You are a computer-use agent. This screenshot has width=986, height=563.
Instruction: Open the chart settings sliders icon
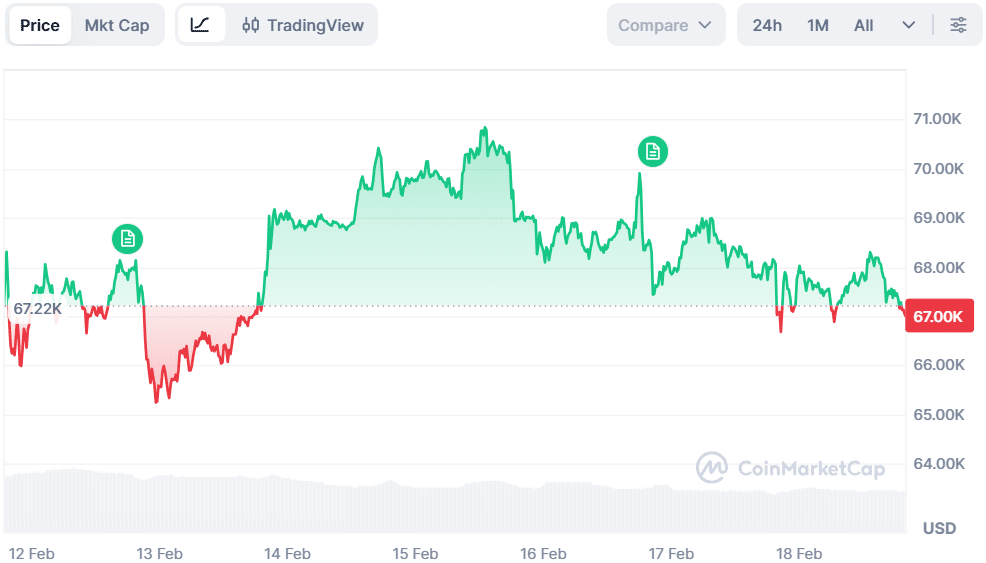coord(958,25)
